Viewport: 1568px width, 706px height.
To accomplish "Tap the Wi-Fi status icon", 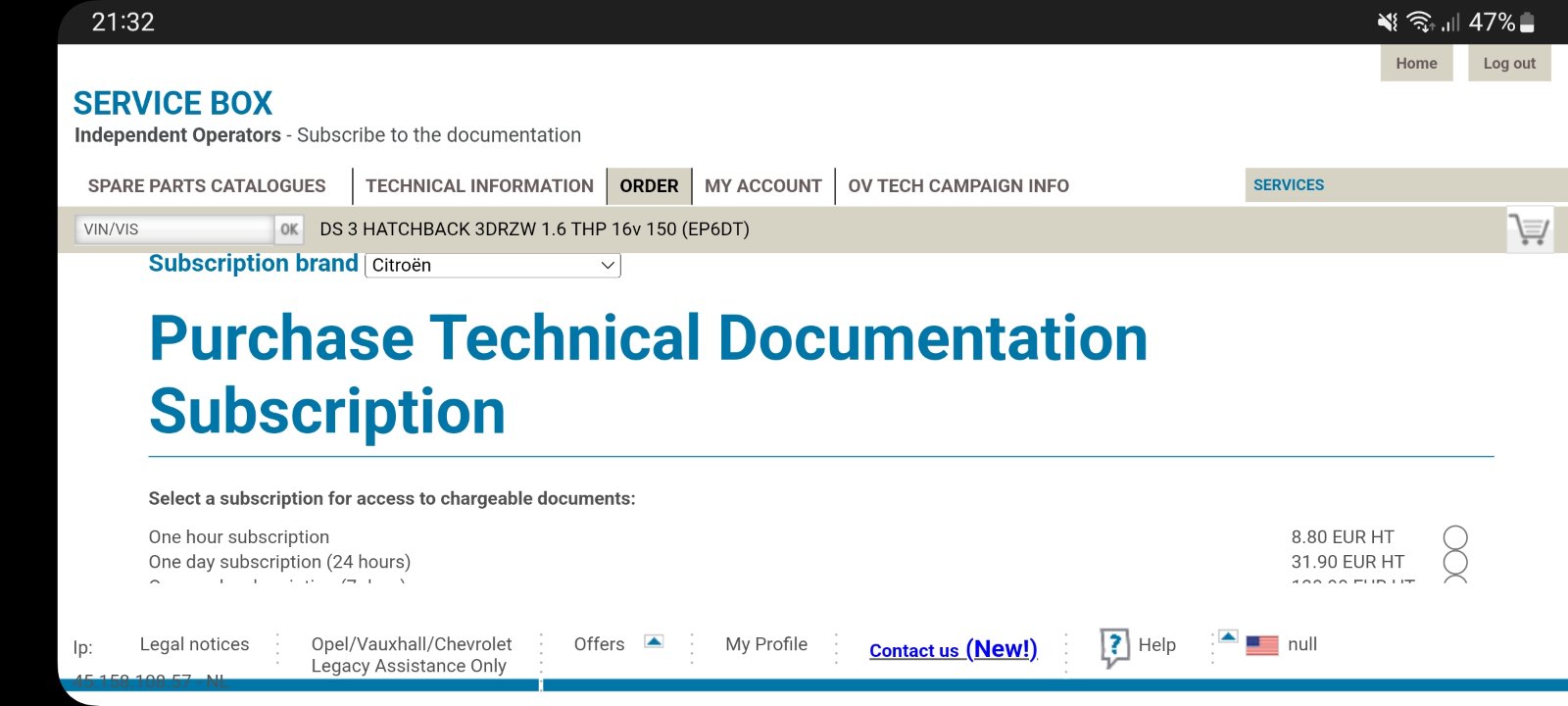I will click(x=1420, y=22).
